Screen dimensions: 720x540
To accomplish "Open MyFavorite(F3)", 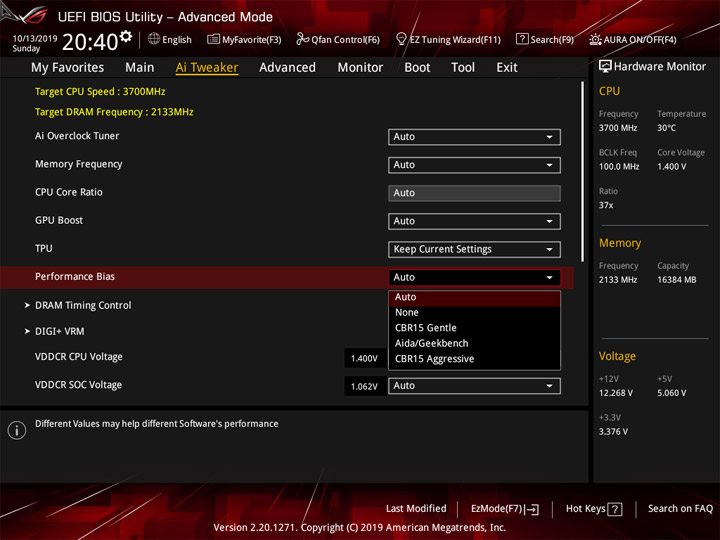I will (244, 39).
